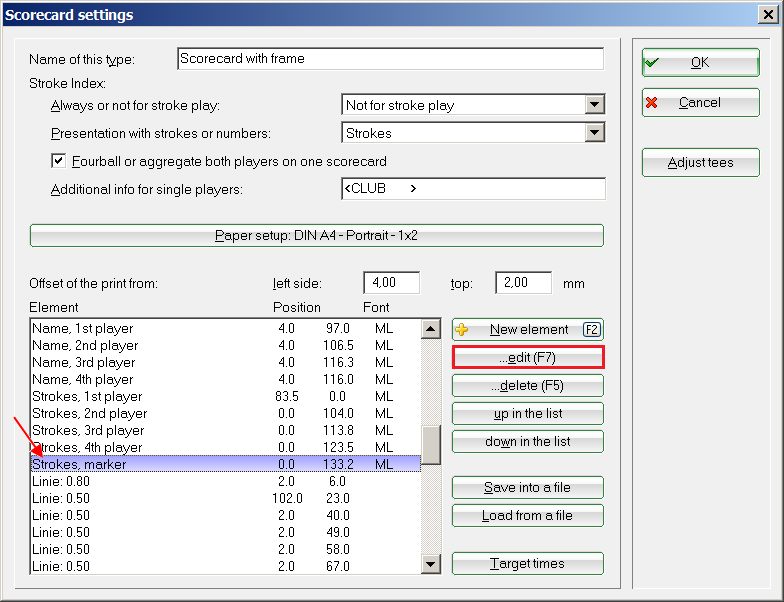Image resolution: width=784 pixels, height=602 pixels.
Task: Delete selected element with ...delete (F5)
Action: click(x=527, y=385)
